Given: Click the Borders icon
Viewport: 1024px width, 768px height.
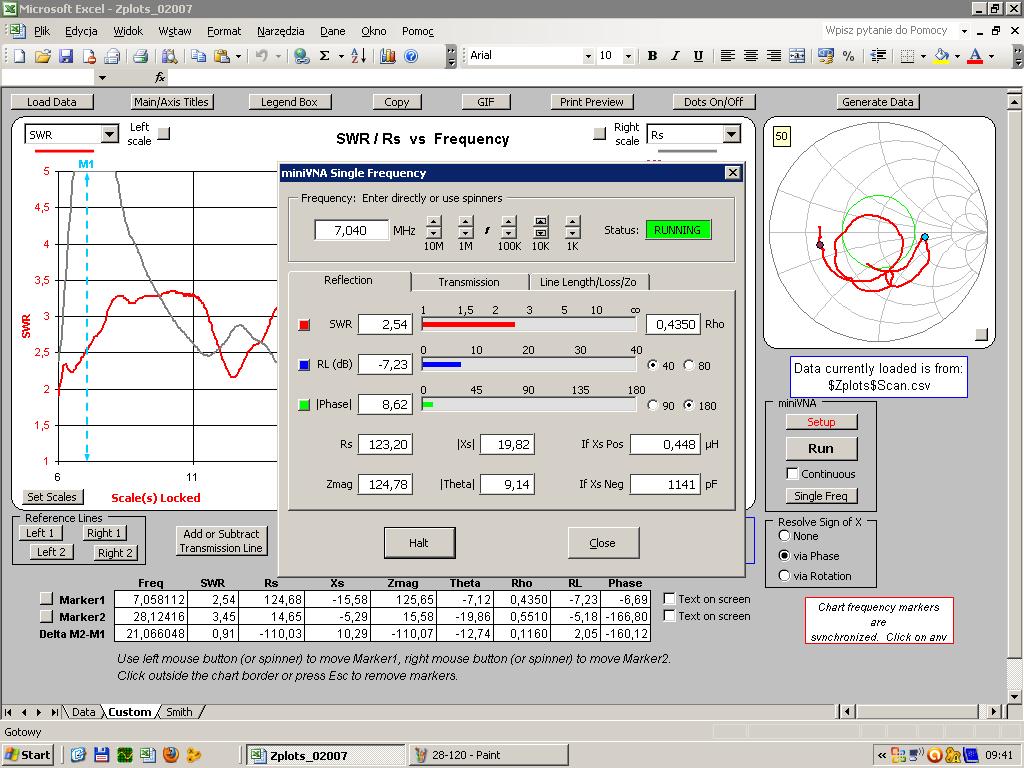Looking at the screenshot, I should pos(907,56).
